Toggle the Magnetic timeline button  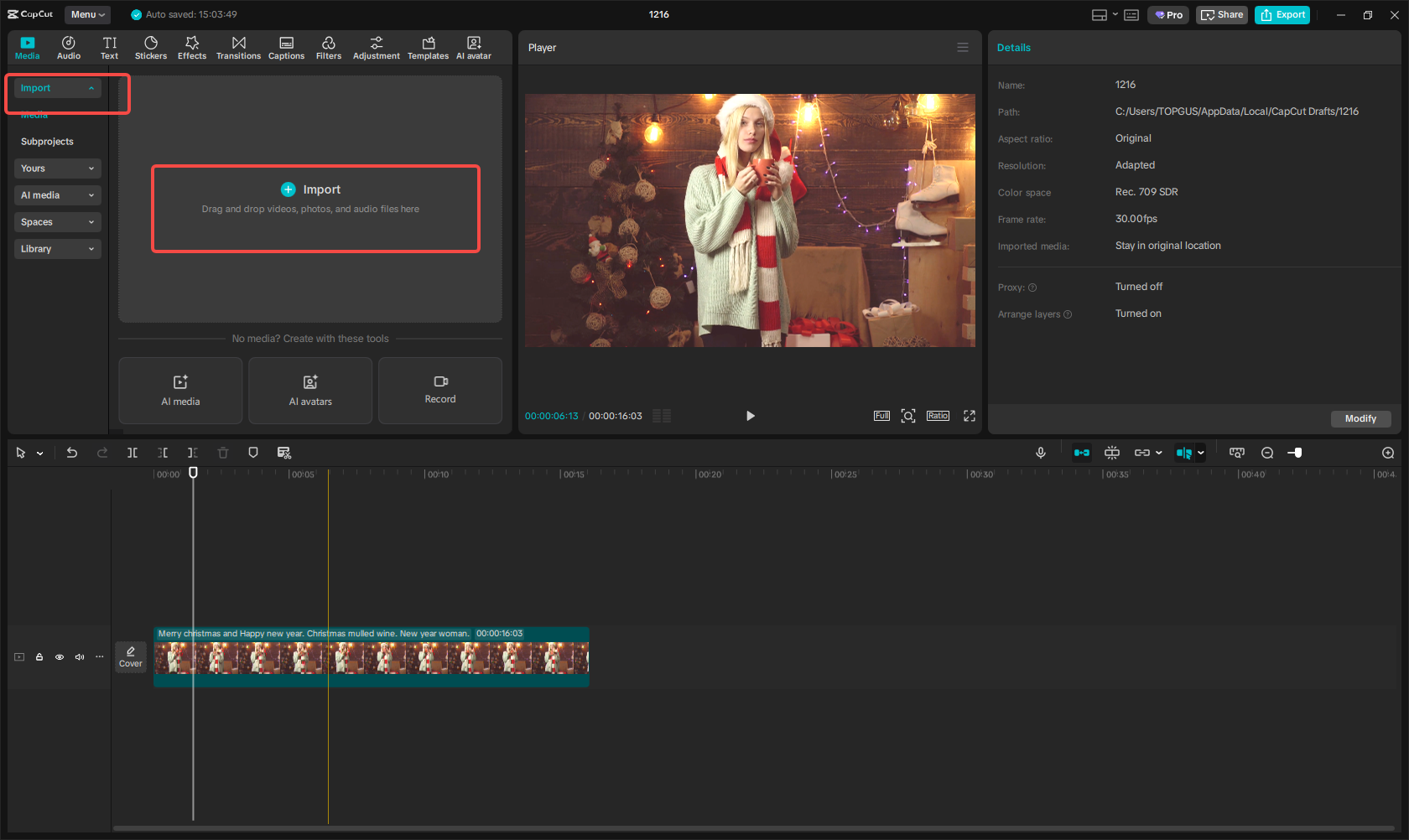[1082, 453]
